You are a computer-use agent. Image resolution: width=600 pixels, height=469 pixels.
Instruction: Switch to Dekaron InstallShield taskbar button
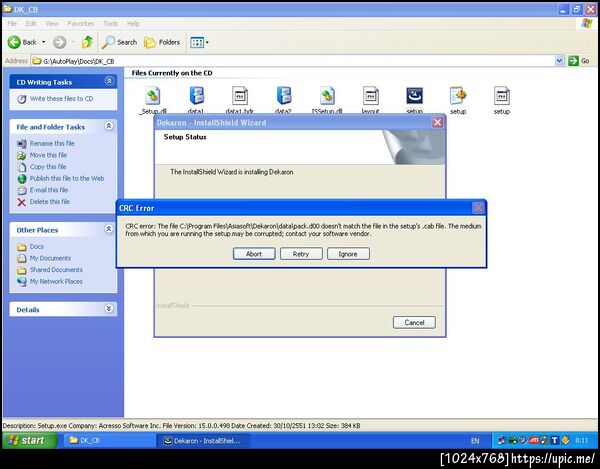pyautogui.click(x=203, y=441)
